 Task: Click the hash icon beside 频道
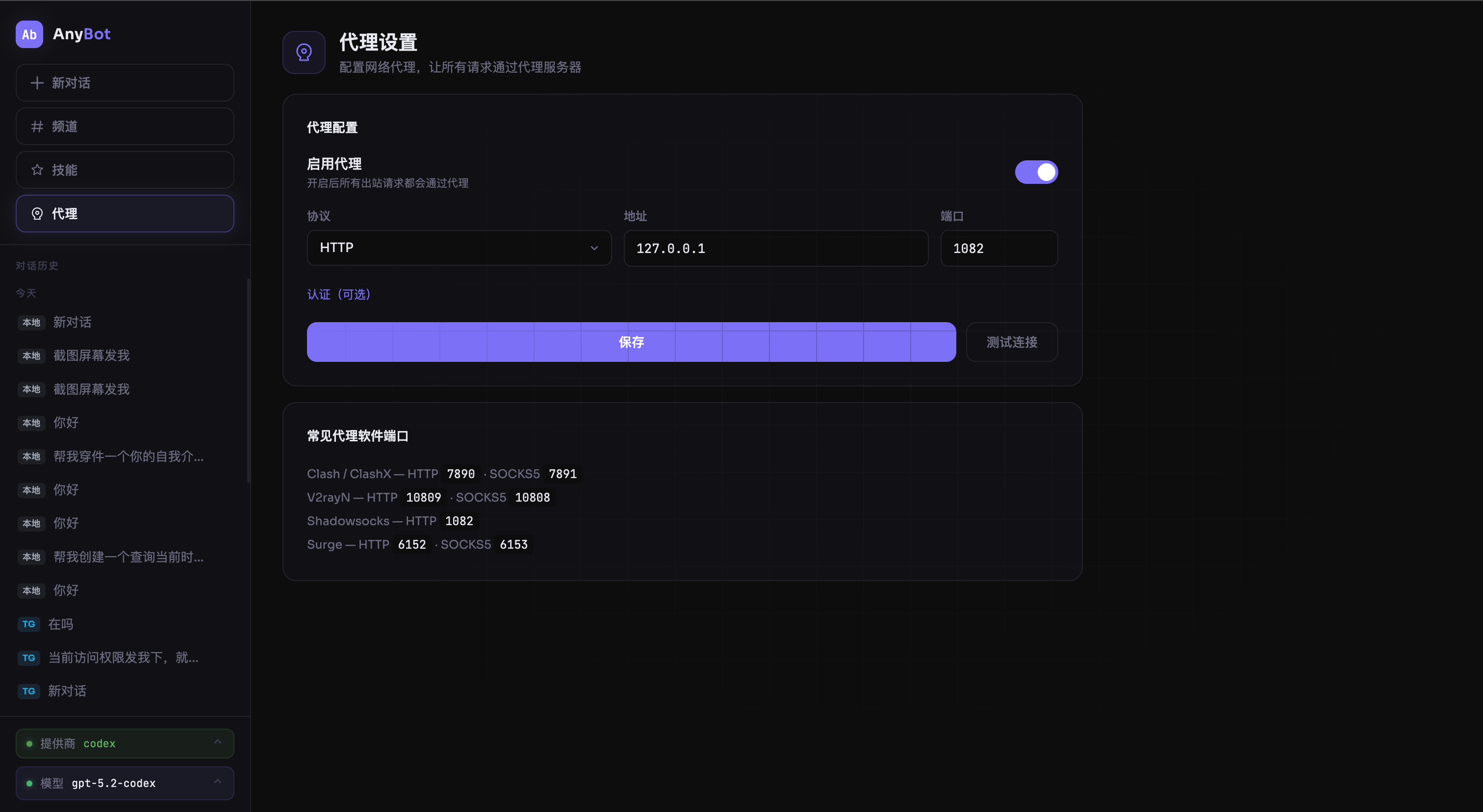(x=37, y=127)
